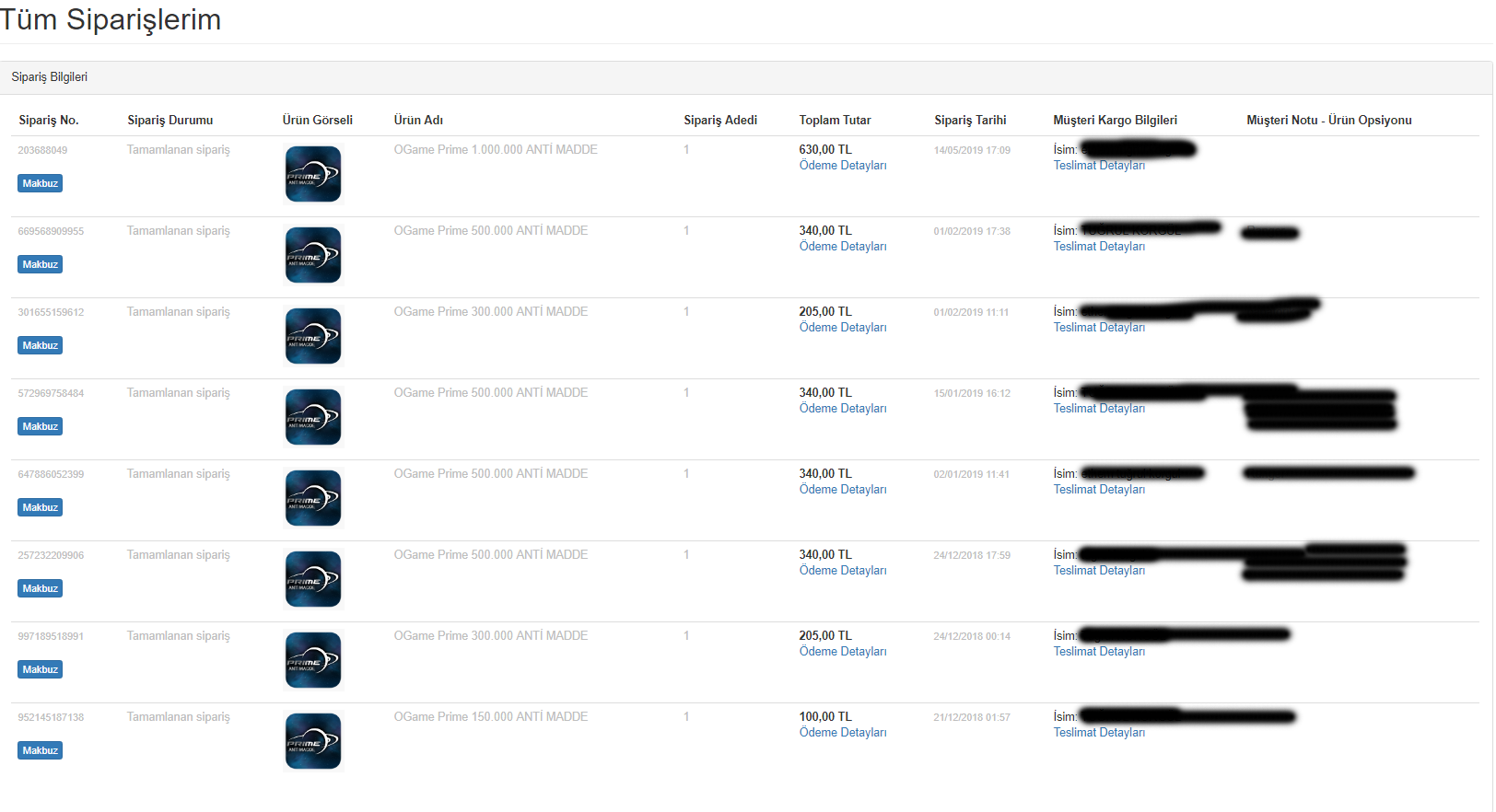Select the order date 21/12/2018 01:57
This screenshot has height=812, width=1496.
point(972,717)
